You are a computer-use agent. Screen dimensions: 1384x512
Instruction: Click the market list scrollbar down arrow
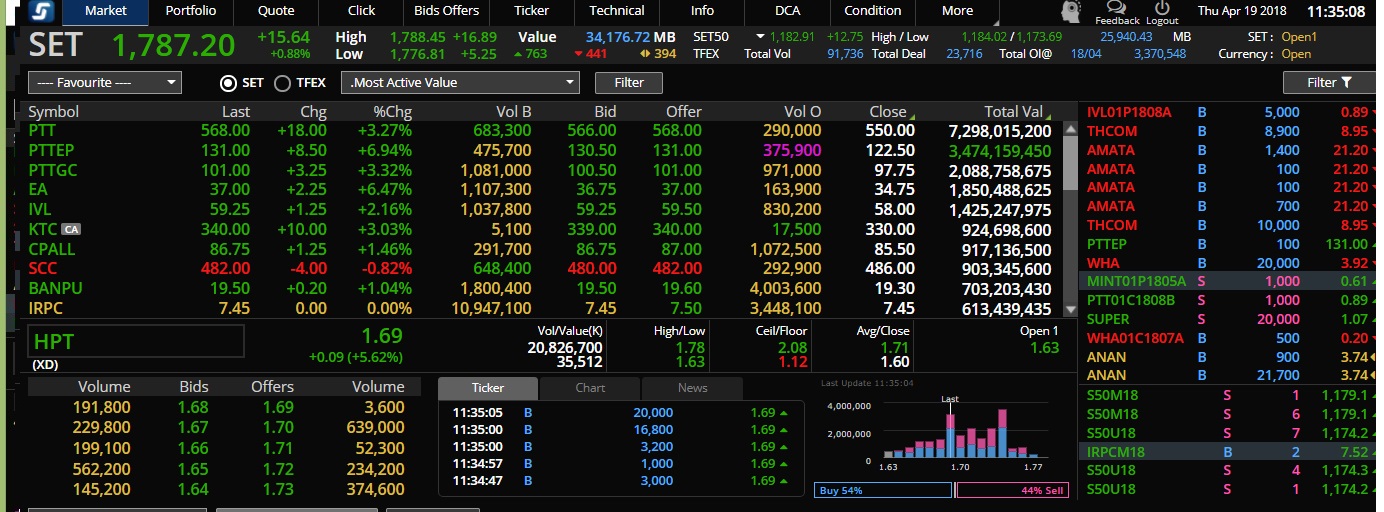[x=1070, y=311]
